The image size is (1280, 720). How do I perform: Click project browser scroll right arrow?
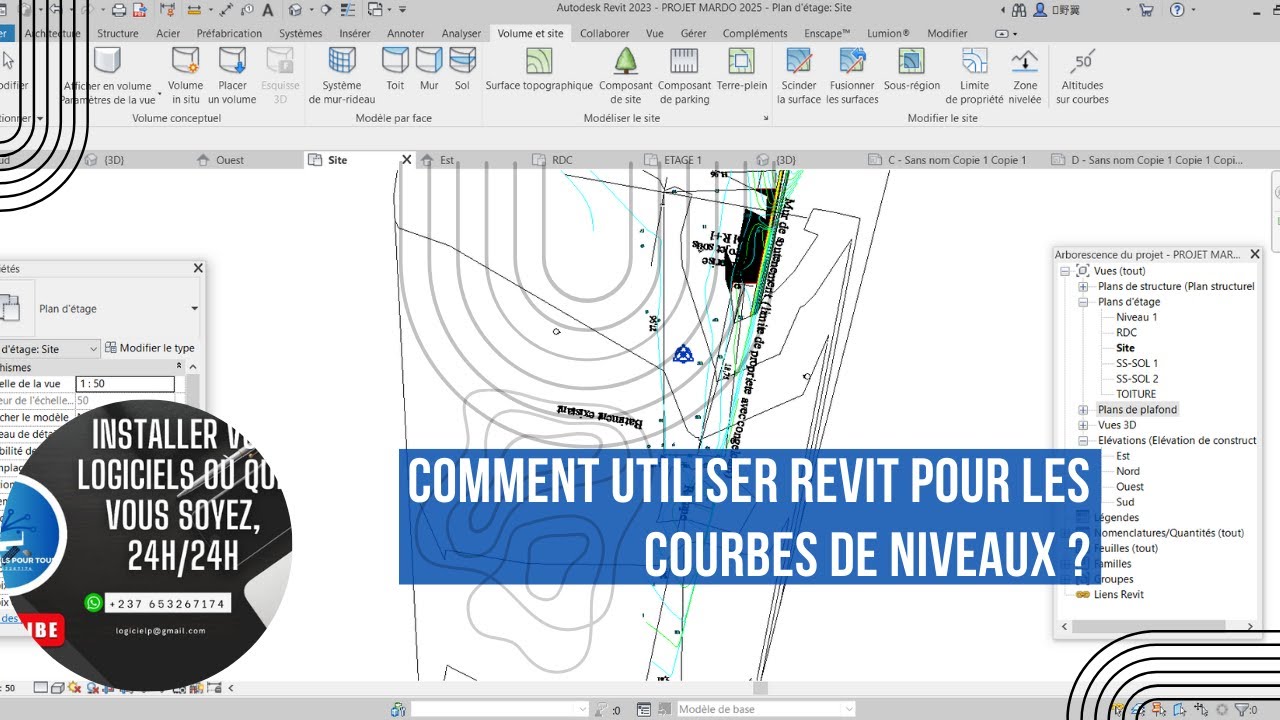1250,627
